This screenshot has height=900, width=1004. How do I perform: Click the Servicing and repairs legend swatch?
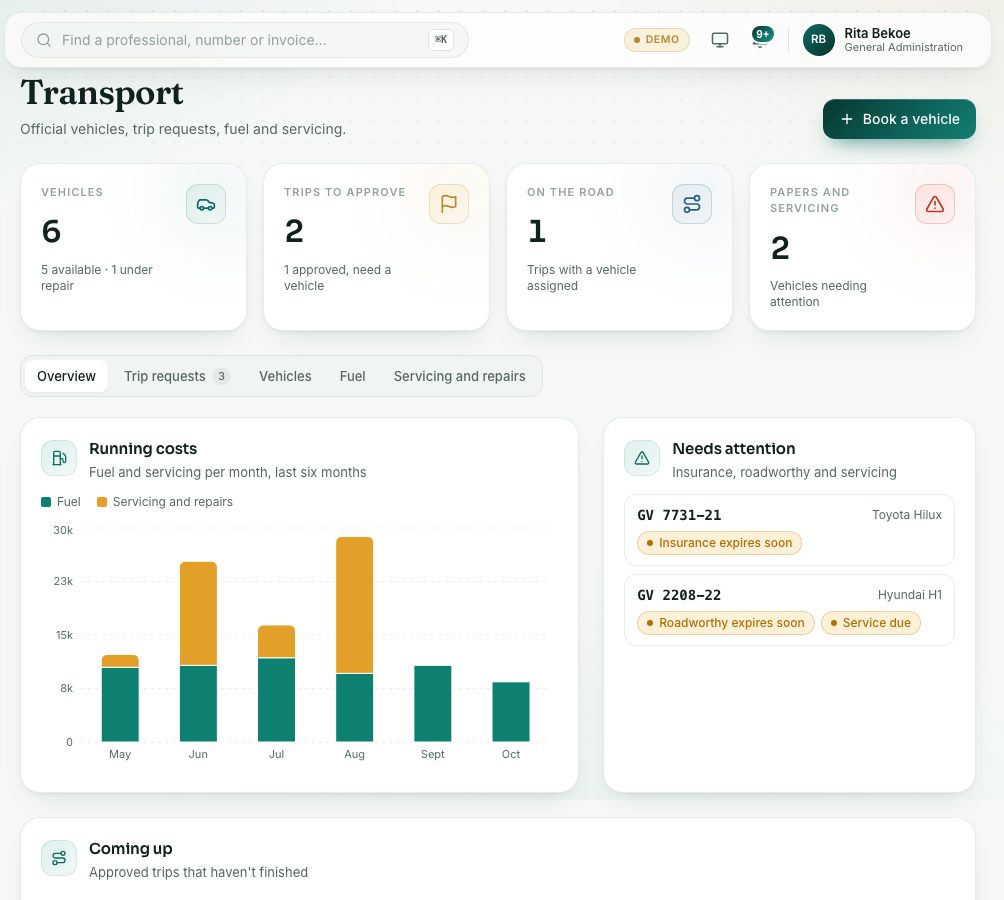102,502
